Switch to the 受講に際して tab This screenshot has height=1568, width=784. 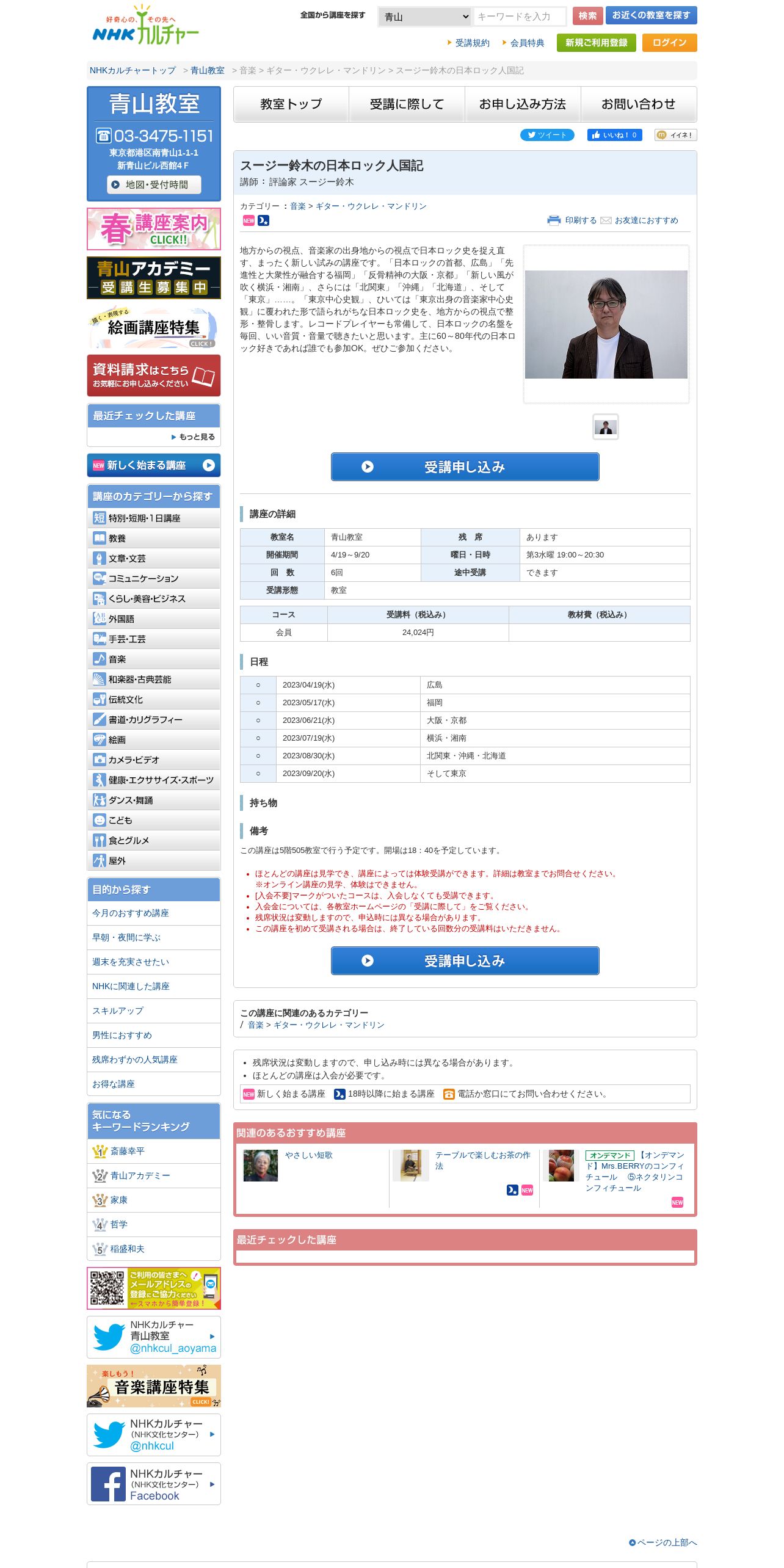click(x=407, y=104)
